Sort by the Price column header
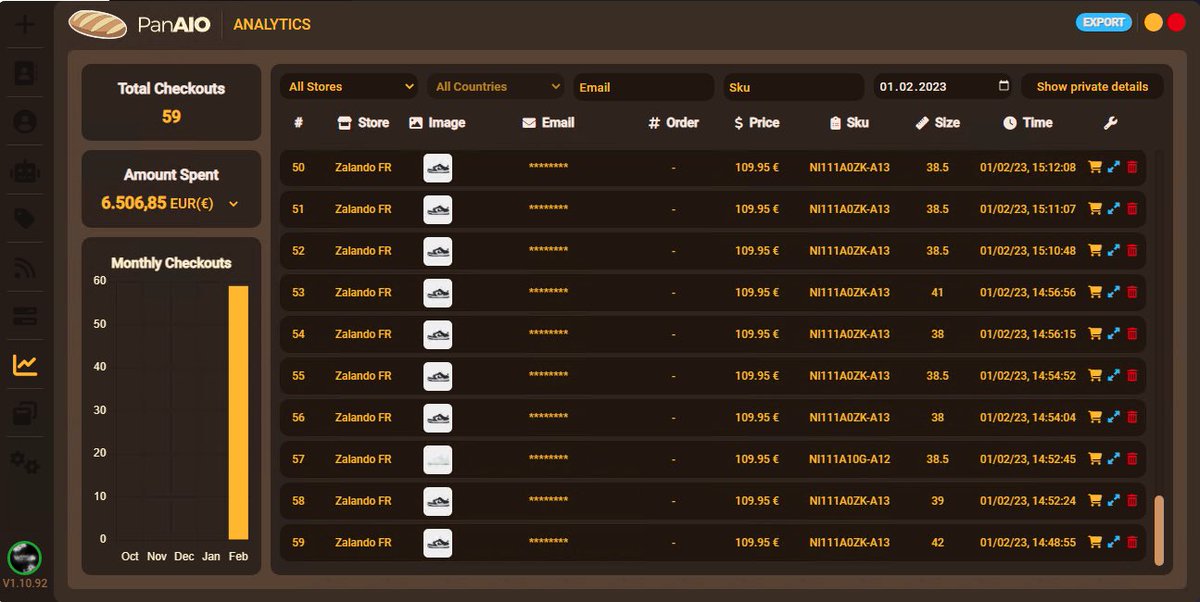The image size is (1200, 602). pos(756,123)
